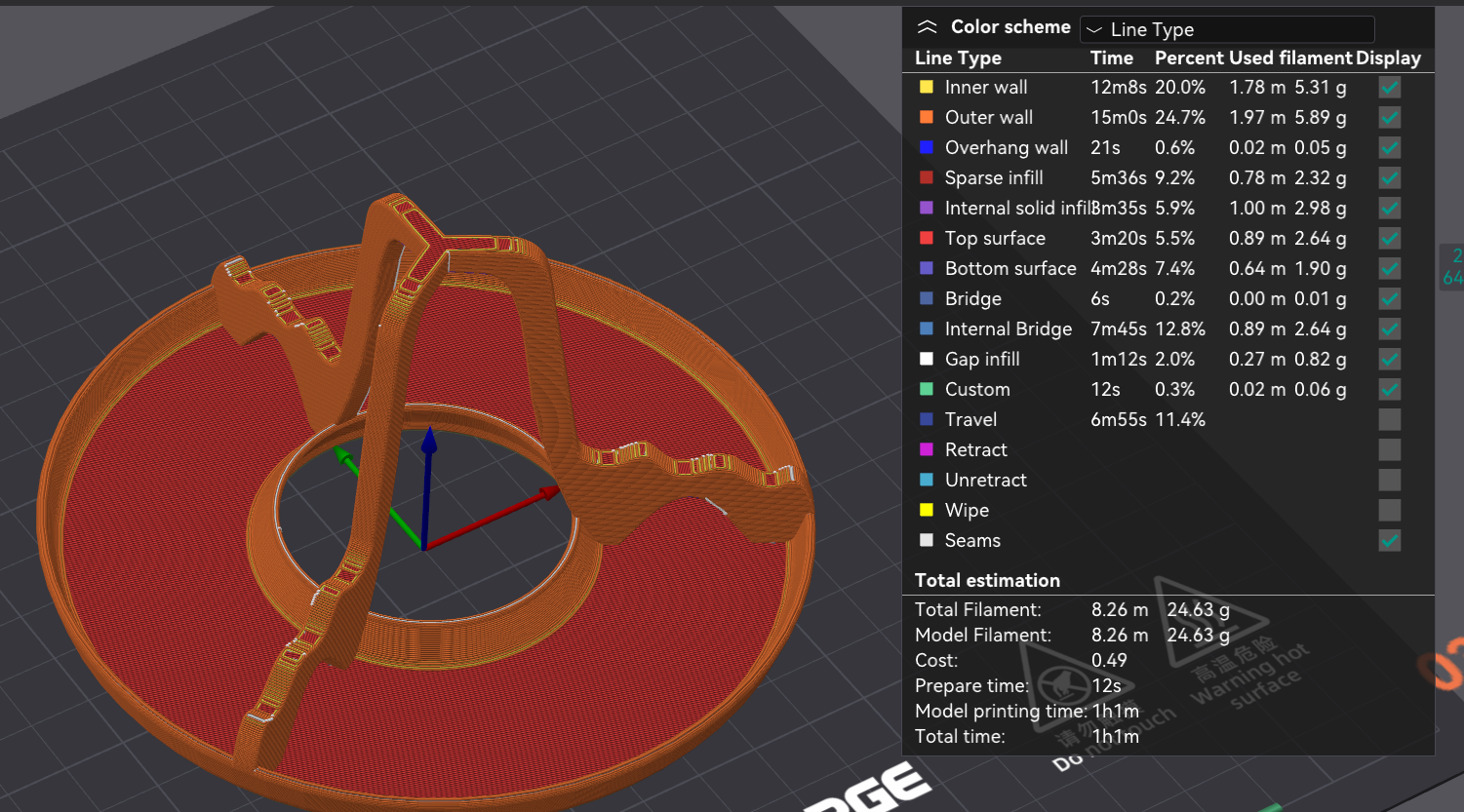This screenshot has width=1464, height=812.
Task: Enable Retract display checkbox
Action: pos(1390,450)
